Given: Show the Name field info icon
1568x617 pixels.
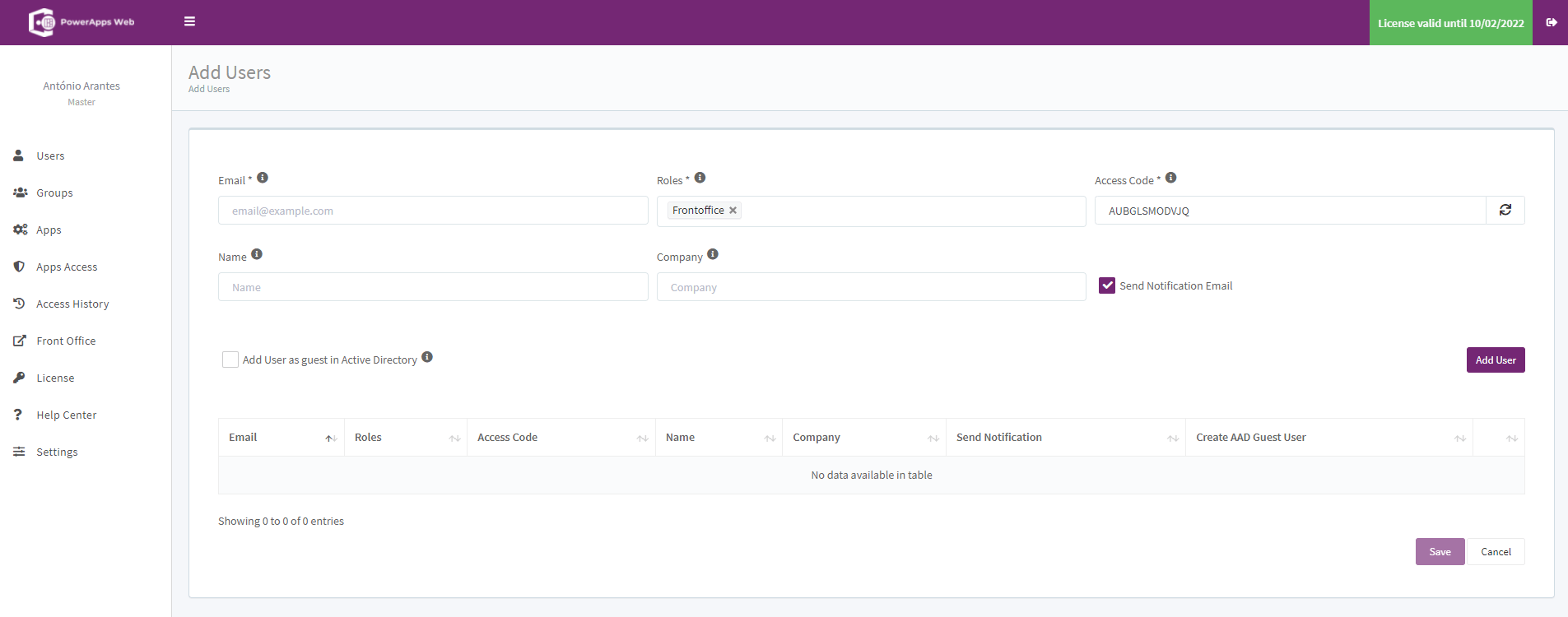Looking at the screenshot, I should tap(257, 254).
